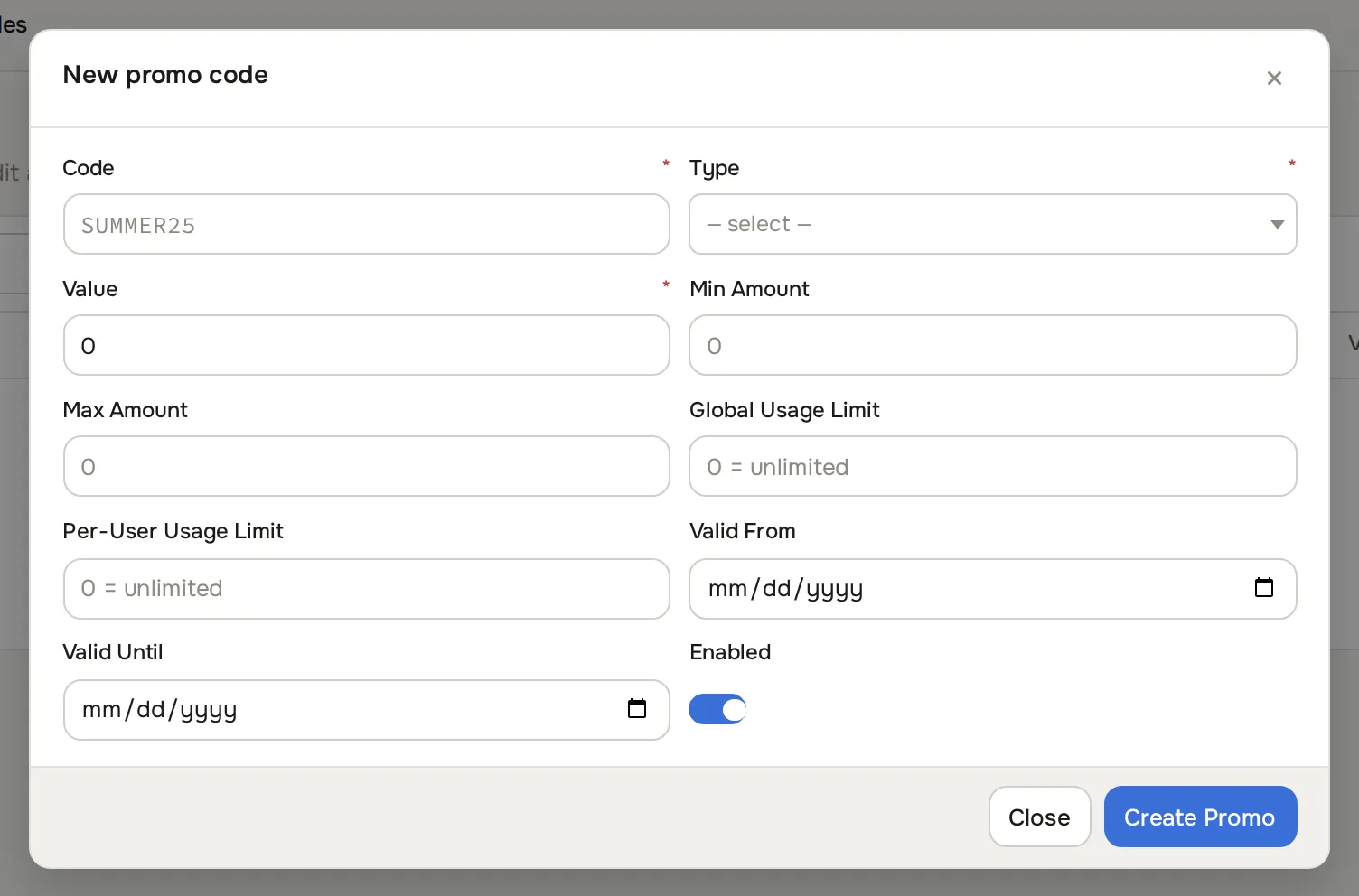Focus the Min Amount input field
The width and height of the screenshot is (1359, 896).
[993, 345]
